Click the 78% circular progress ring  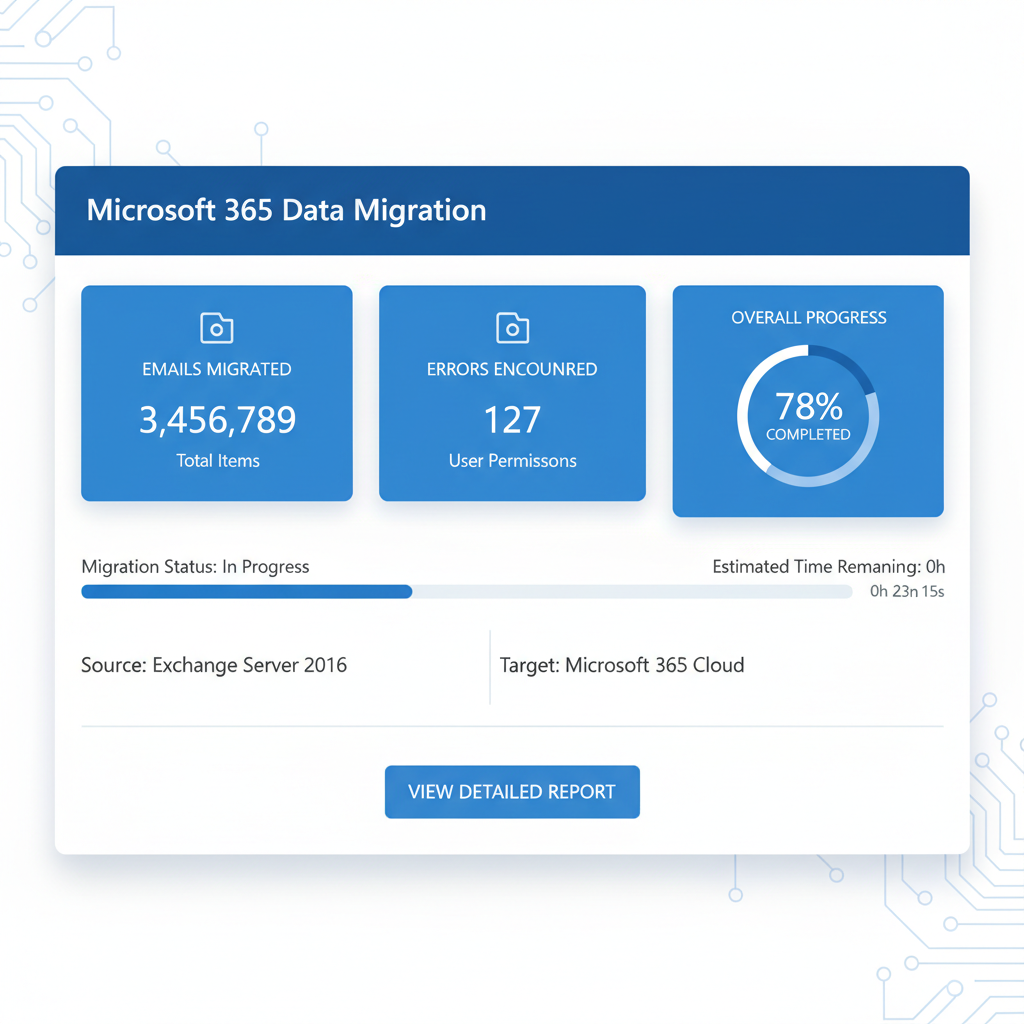808,416
